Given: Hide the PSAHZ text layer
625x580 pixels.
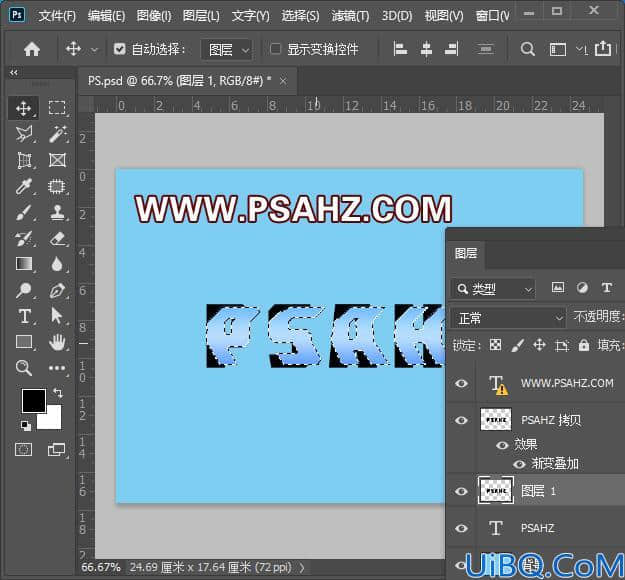Looking at the screenshot, I should pos(461,528).
